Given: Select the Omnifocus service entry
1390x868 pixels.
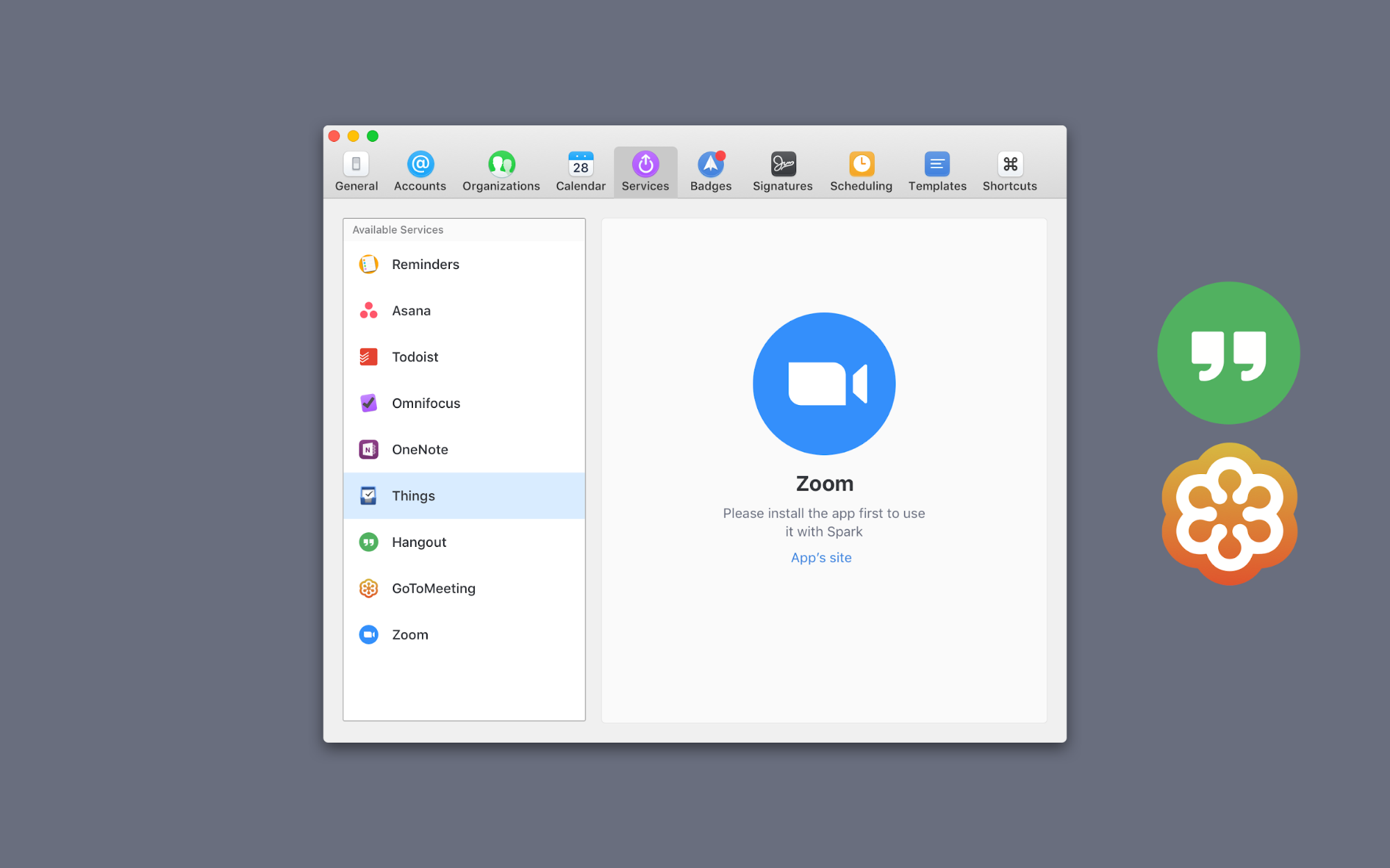Looking at the screenshot, I should [426, 403].
